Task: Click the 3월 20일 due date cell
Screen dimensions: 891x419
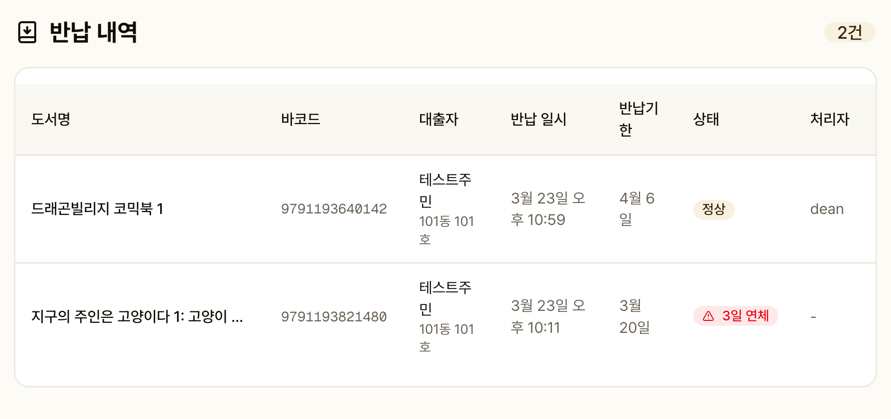Action: 635,316
